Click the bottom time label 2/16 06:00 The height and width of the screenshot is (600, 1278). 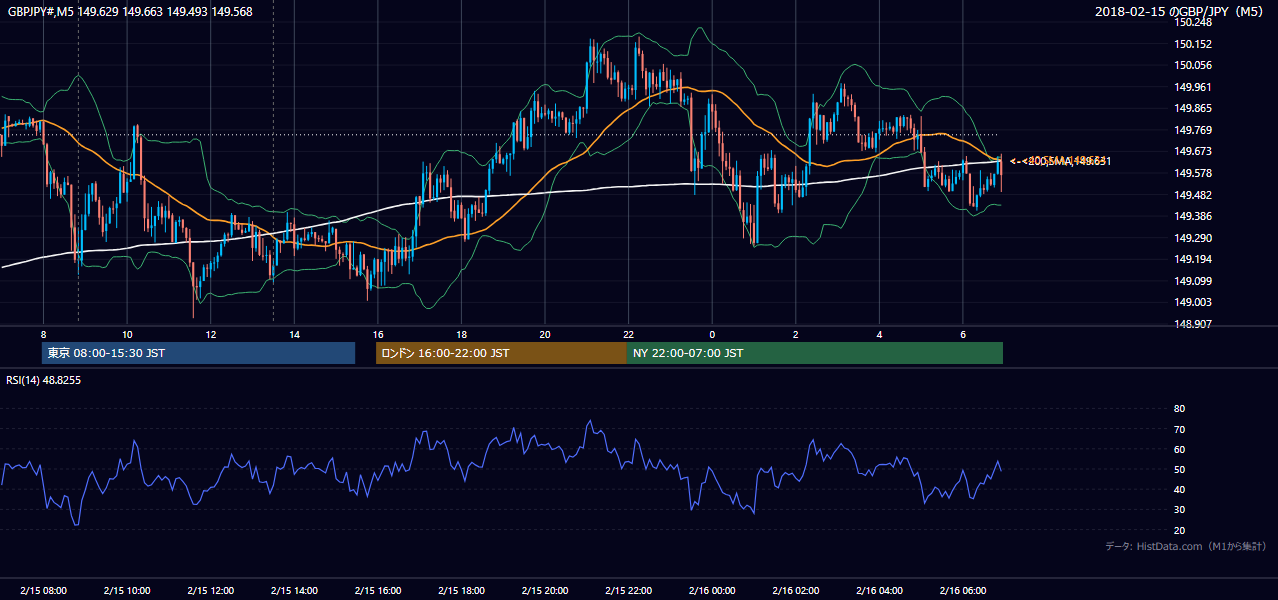(x=963, y=591)
